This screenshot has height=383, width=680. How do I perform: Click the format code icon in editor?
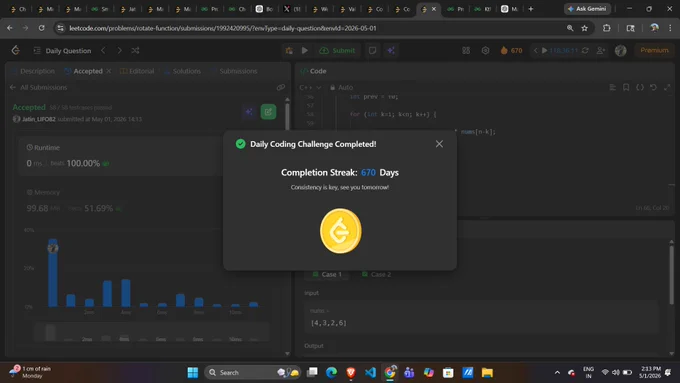click(x=613, y=87)
